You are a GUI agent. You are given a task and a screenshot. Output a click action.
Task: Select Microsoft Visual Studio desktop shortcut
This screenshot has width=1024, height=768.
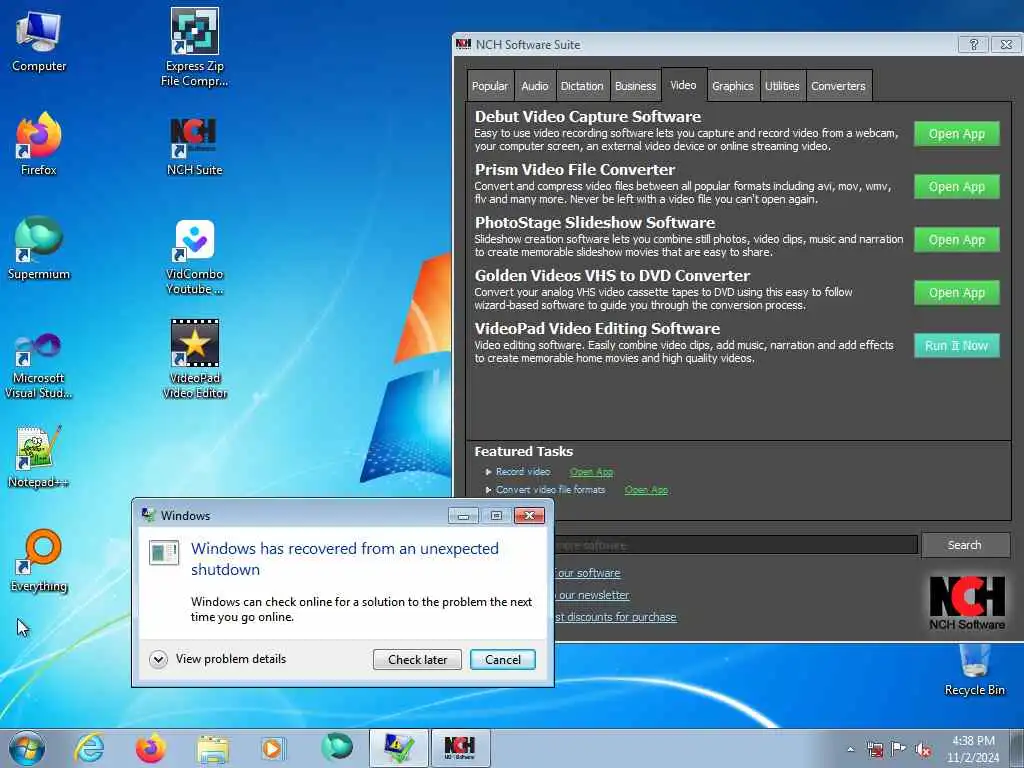39,364
